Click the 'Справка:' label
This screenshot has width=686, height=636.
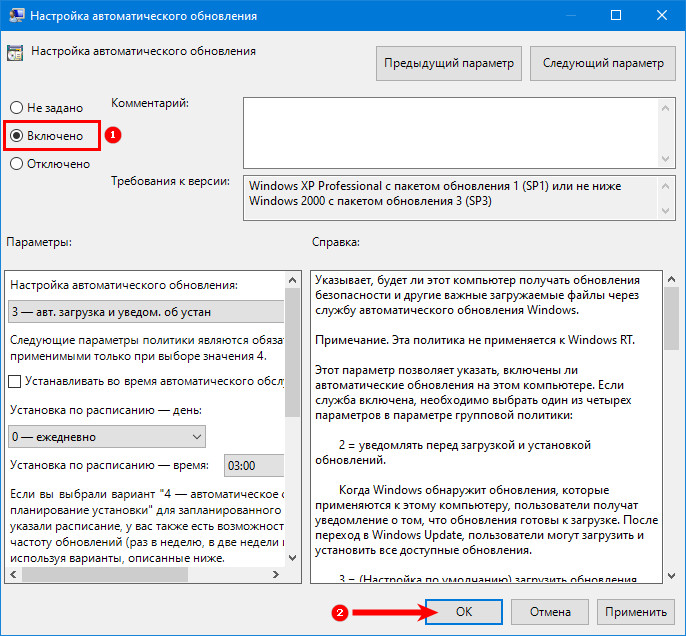click(x=336, y=242)
